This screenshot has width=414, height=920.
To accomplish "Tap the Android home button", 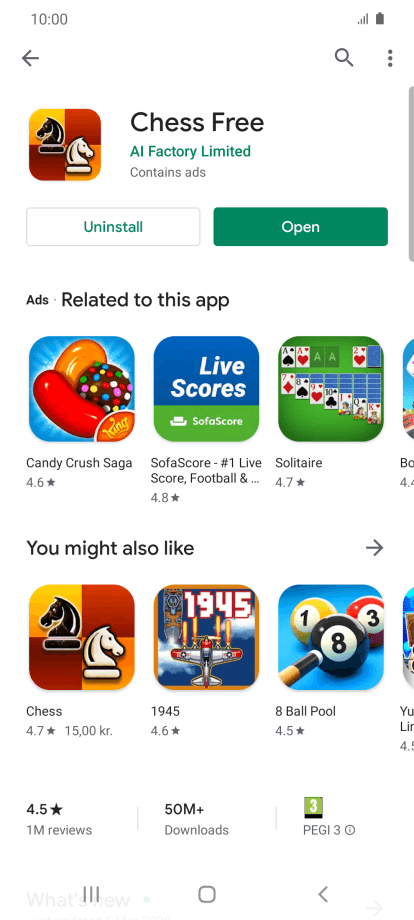I will (207, 894).
